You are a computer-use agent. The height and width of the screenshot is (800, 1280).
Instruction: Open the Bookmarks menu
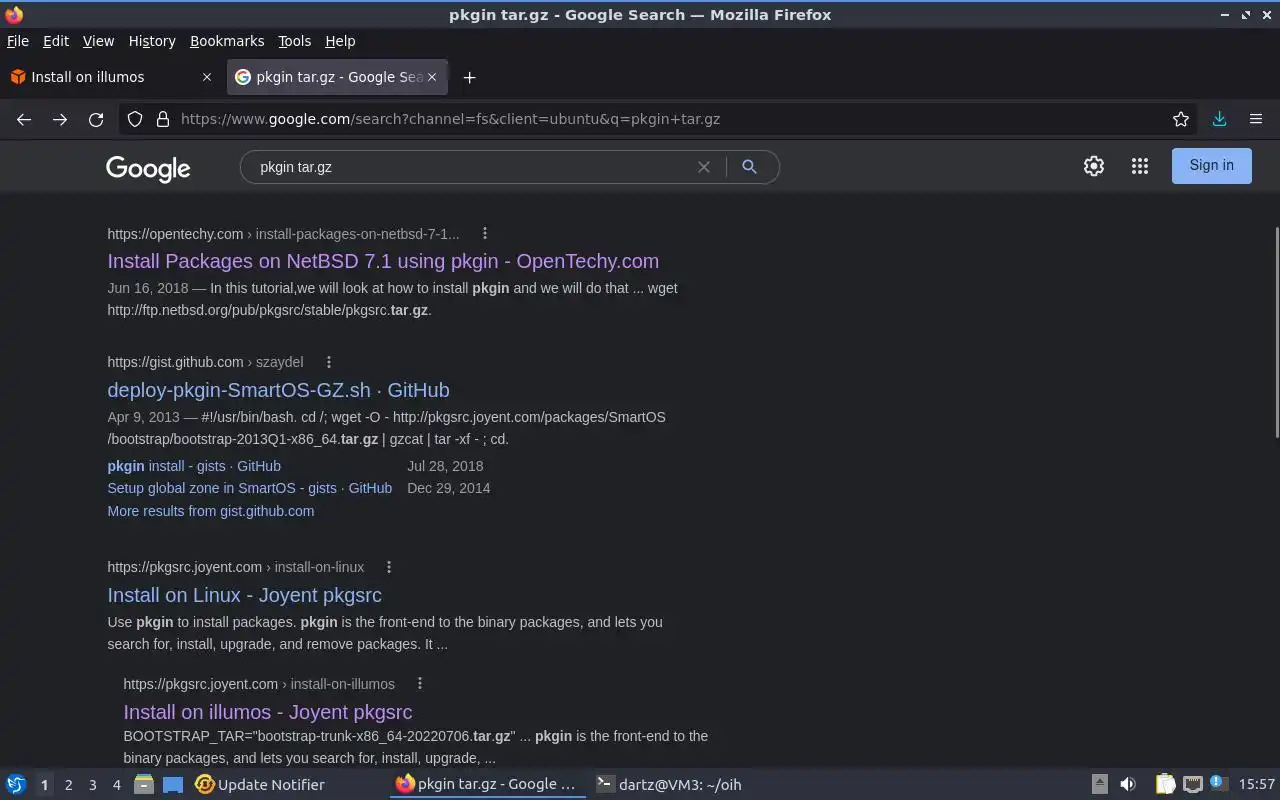coord(227,41)
